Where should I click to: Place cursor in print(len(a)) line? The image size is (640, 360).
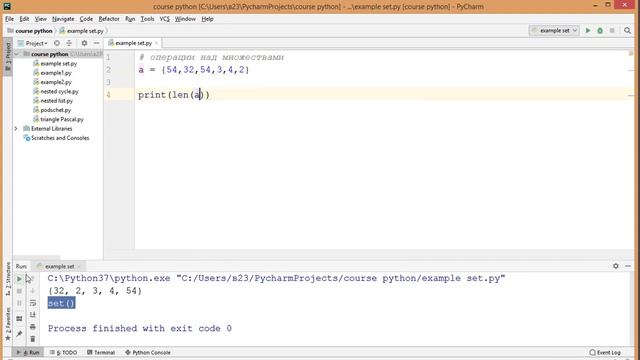coord(173,95)
